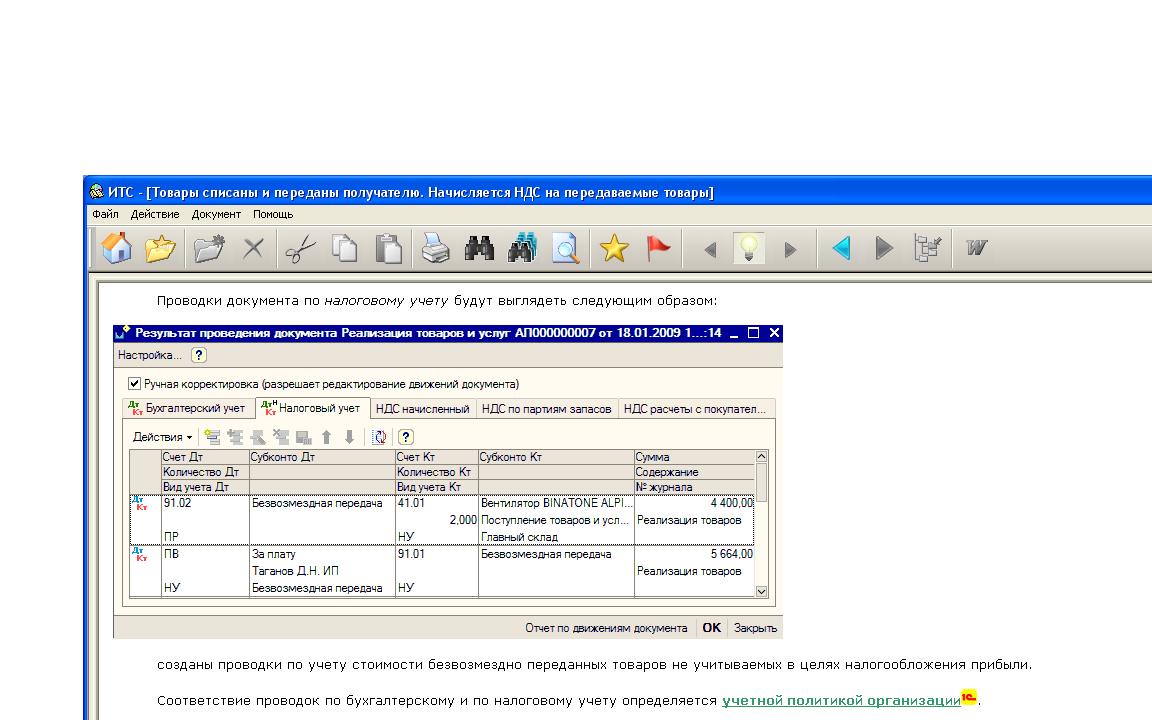Click the open folder toolbar icon

[160, 249]
